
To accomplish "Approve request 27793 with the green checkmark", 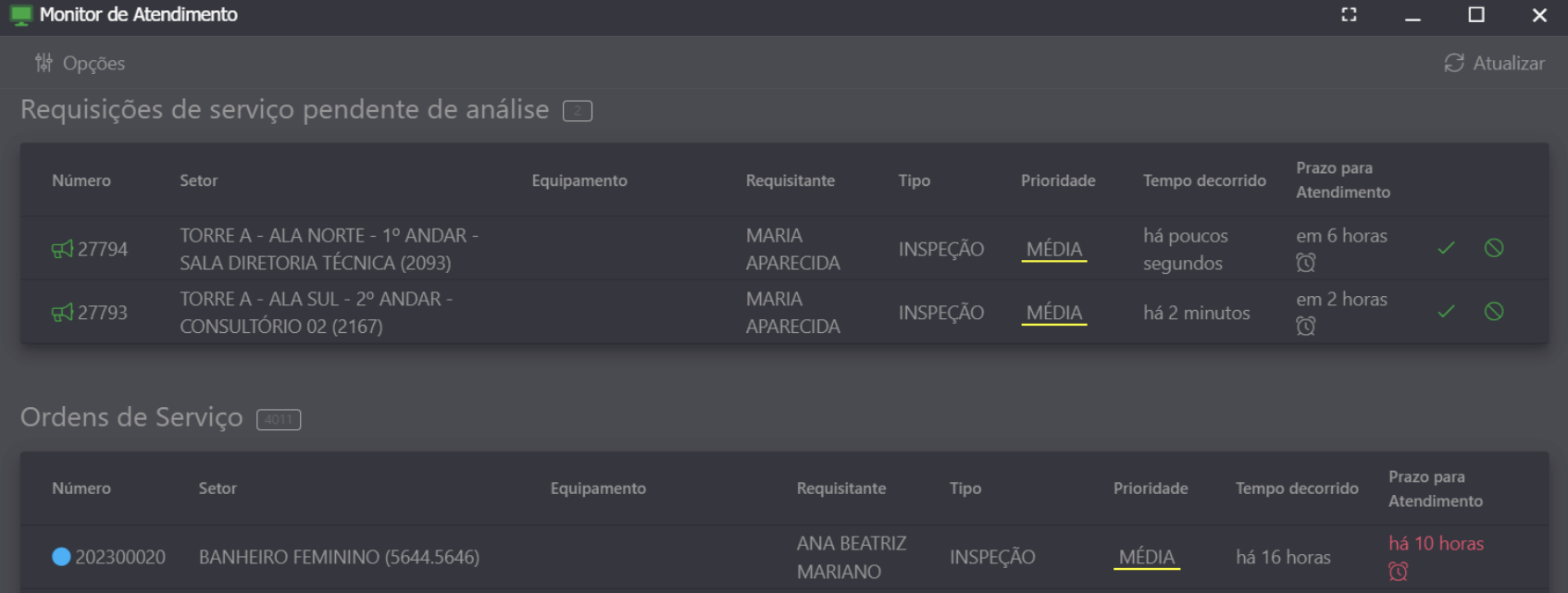I will (1446, 312).
